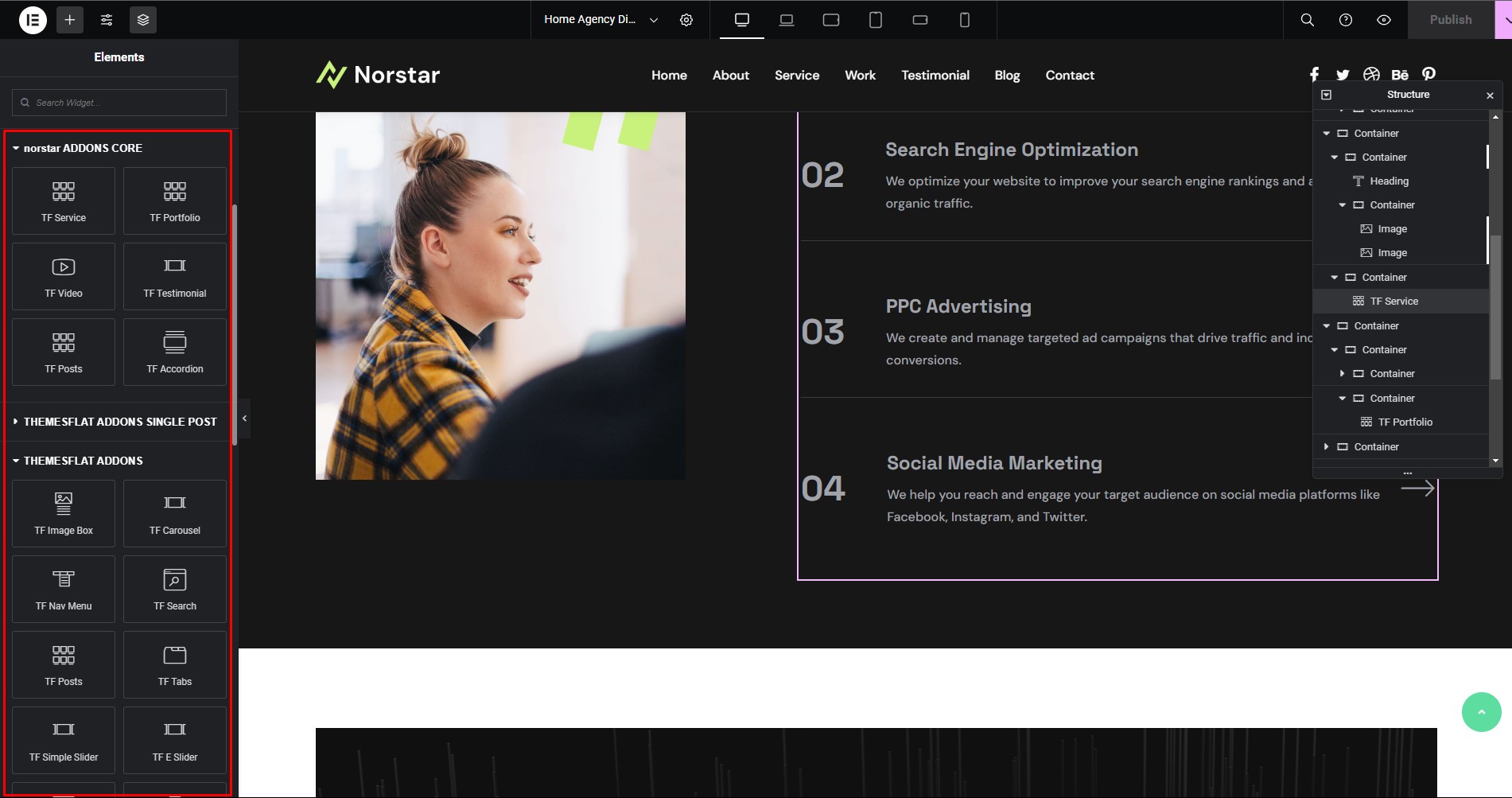Select the TF Testimonial widget
This screenshot has width=1512, height=798.
(x=175, y=276)
